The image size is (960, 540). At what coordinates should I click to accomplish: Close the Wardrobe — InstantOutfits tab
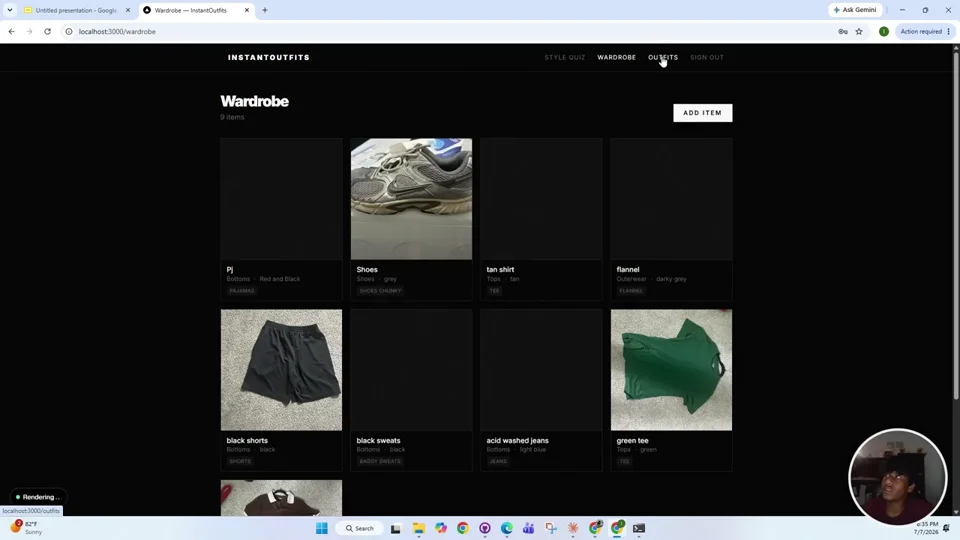coord(247,10)
